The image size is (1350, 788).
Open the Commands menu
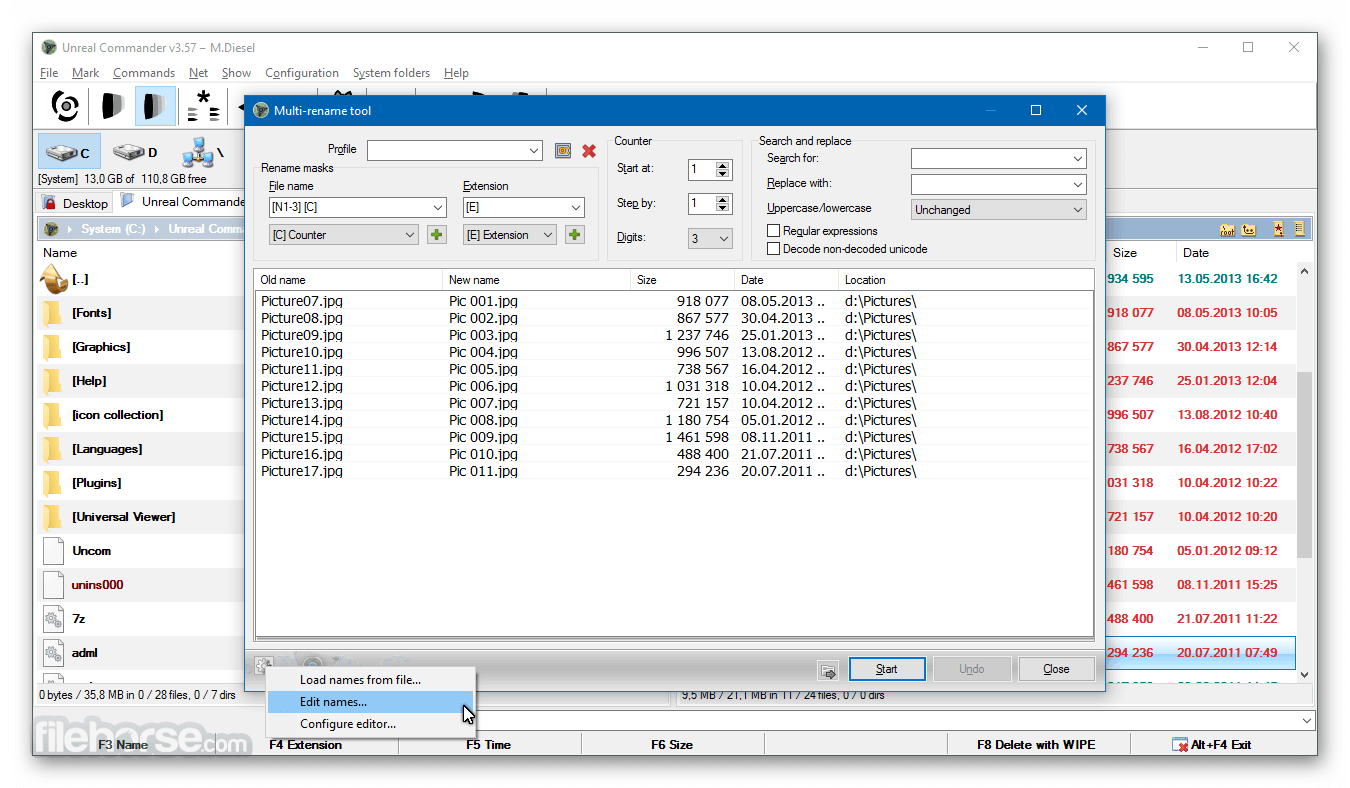click(144, 73)
